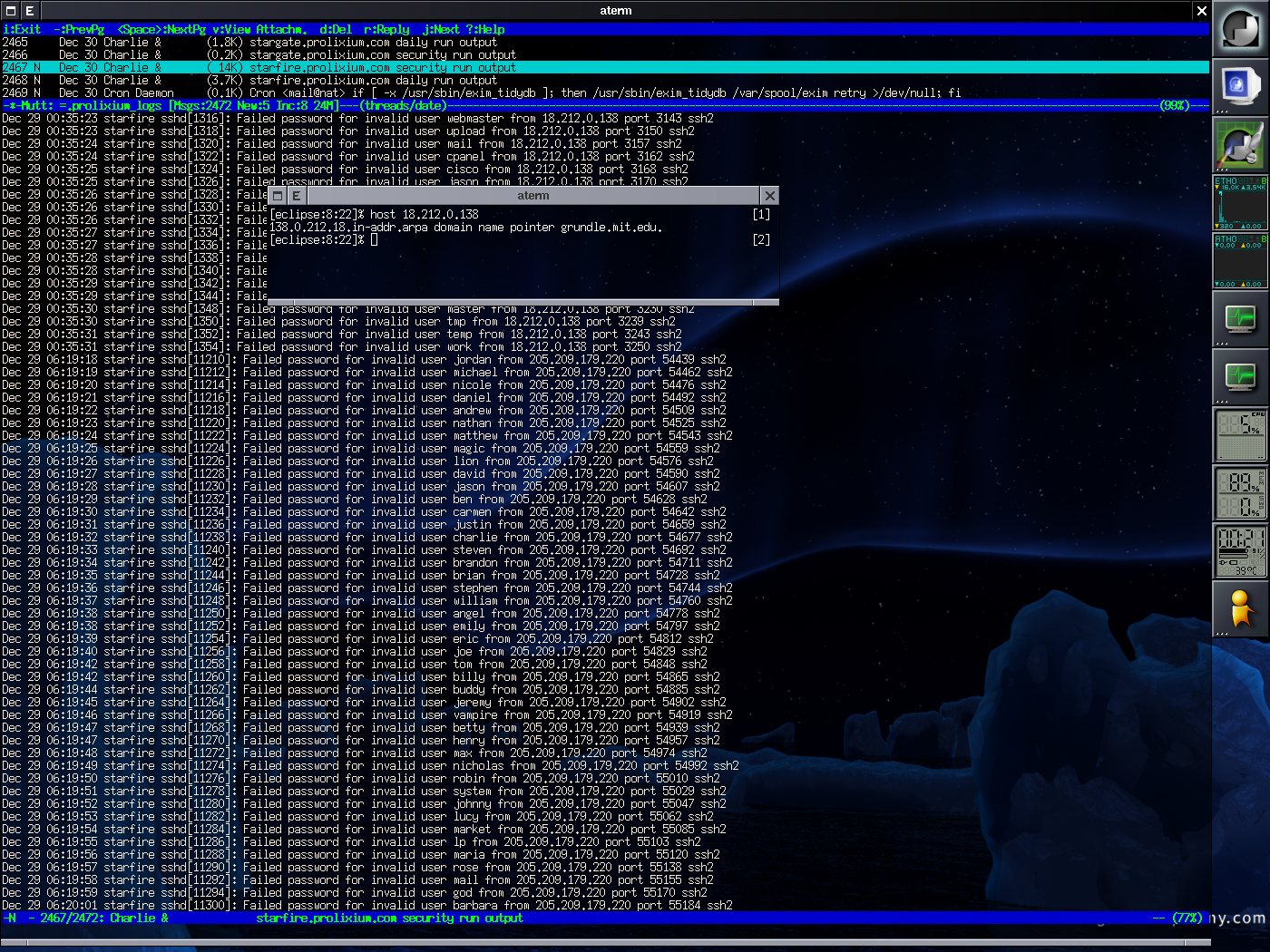Click log line for invalid user jeremy
The image size is (1270, 952).
click(x=364, y=702)
